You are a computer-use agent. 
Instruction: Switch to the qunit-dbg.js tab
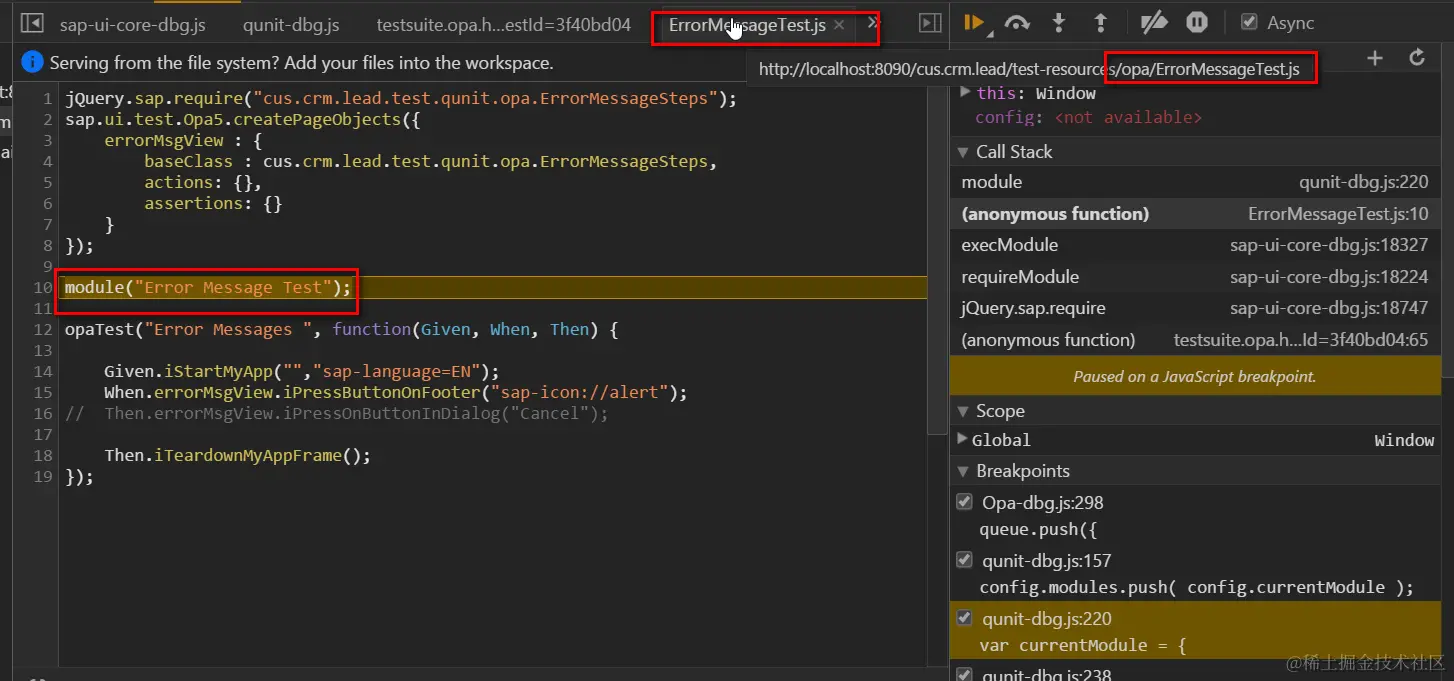(291, 25)
